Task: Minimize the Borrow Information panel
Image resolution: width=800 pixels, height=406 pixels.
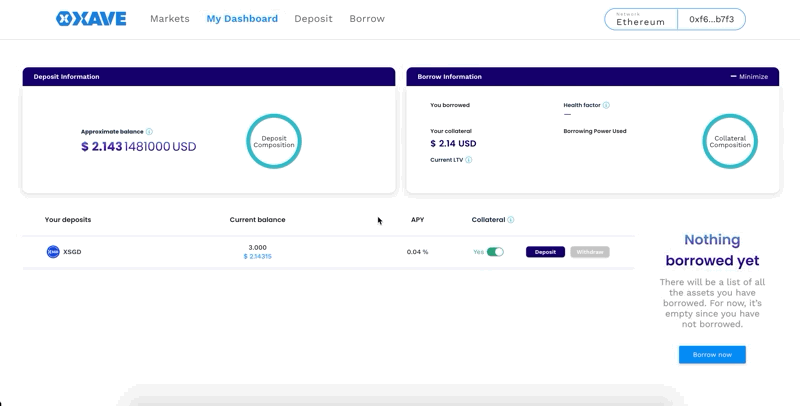Action: tap(749, 76)
